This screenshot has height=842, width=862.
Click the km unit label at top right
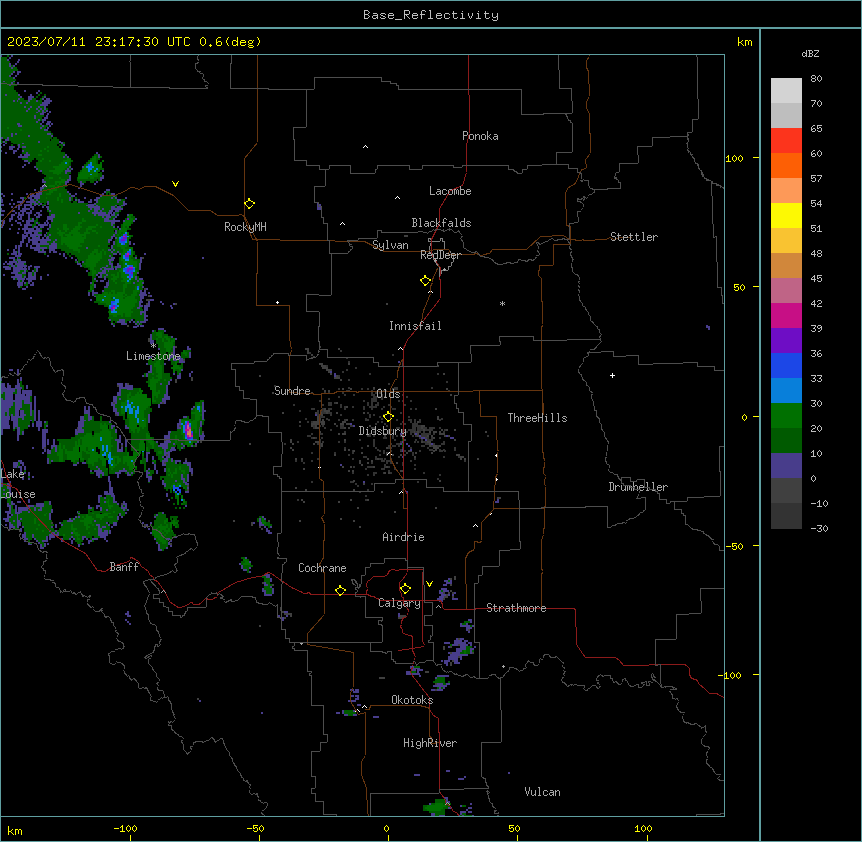point(745,42)
